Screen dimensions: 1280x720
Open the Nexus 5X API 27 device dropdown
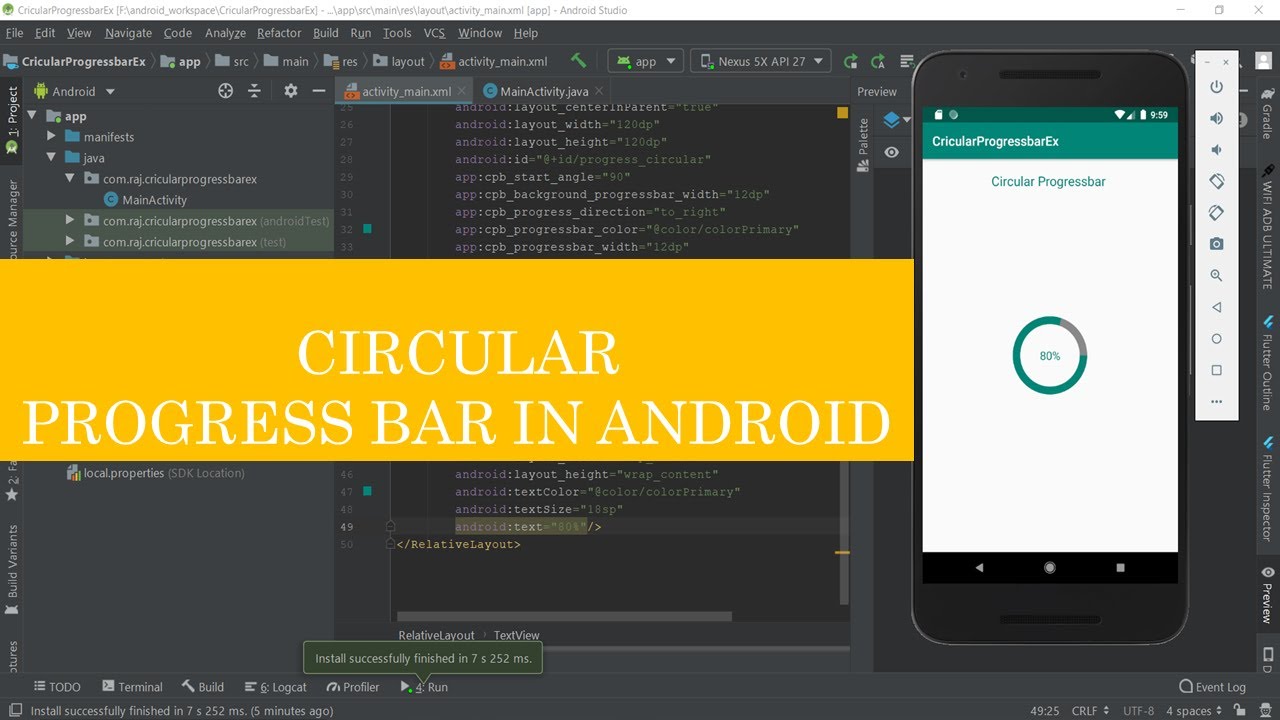click(761, 61)
